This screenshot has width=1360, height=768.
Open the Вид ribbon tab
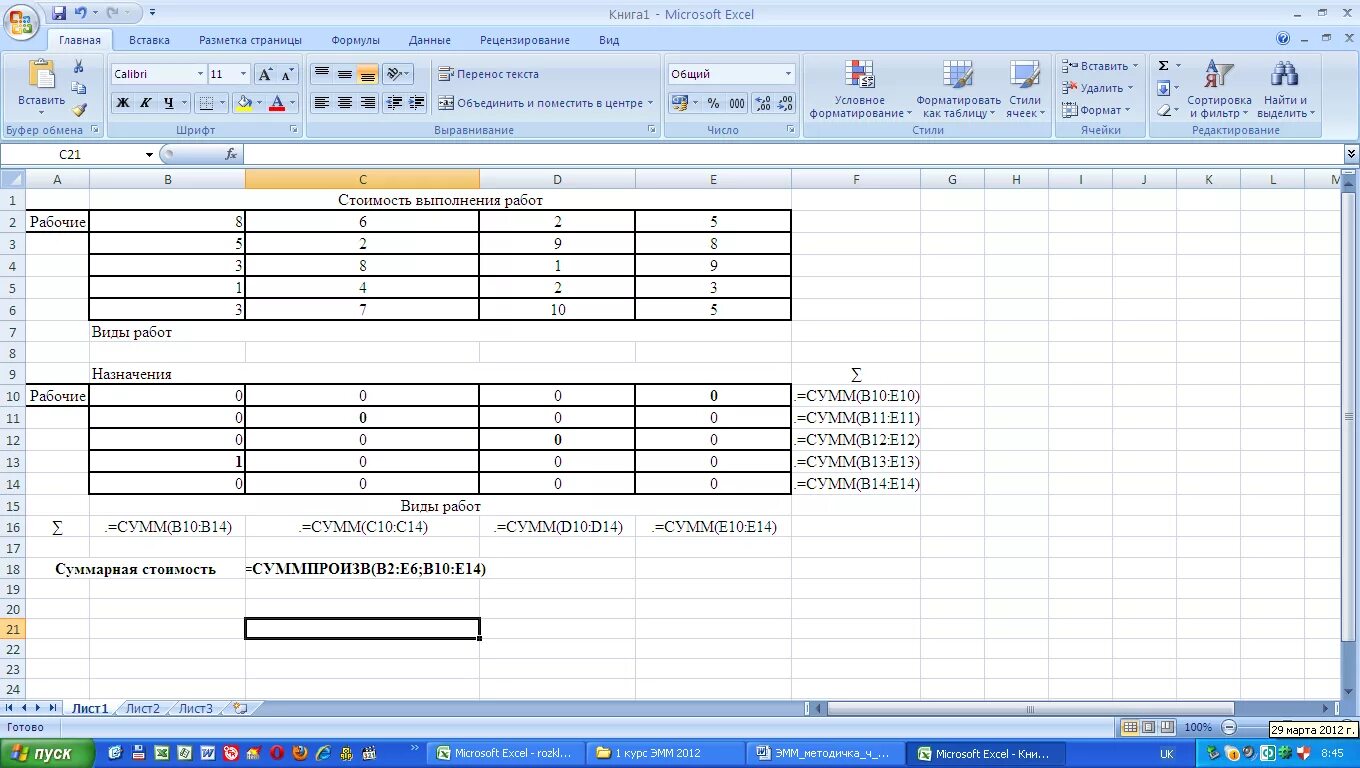click(x=609, y=40)
